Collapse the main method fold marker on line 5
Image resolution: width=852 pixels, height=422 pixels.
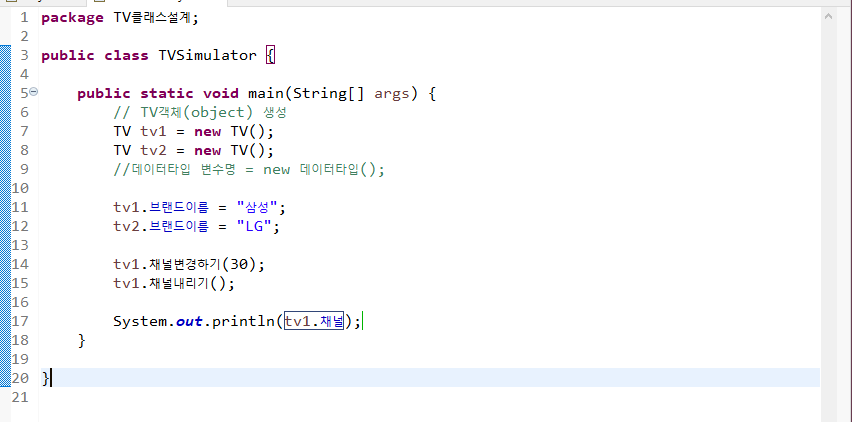(34, 92)
